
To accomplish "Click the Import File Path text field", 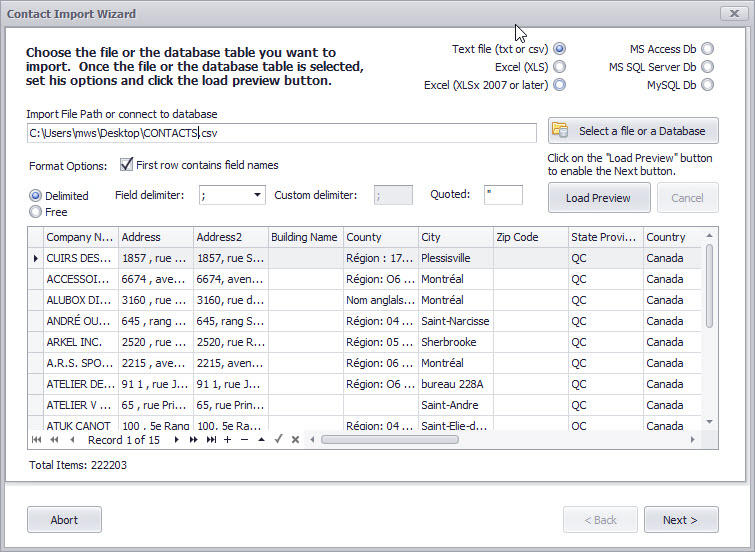I will pos(281,133).
